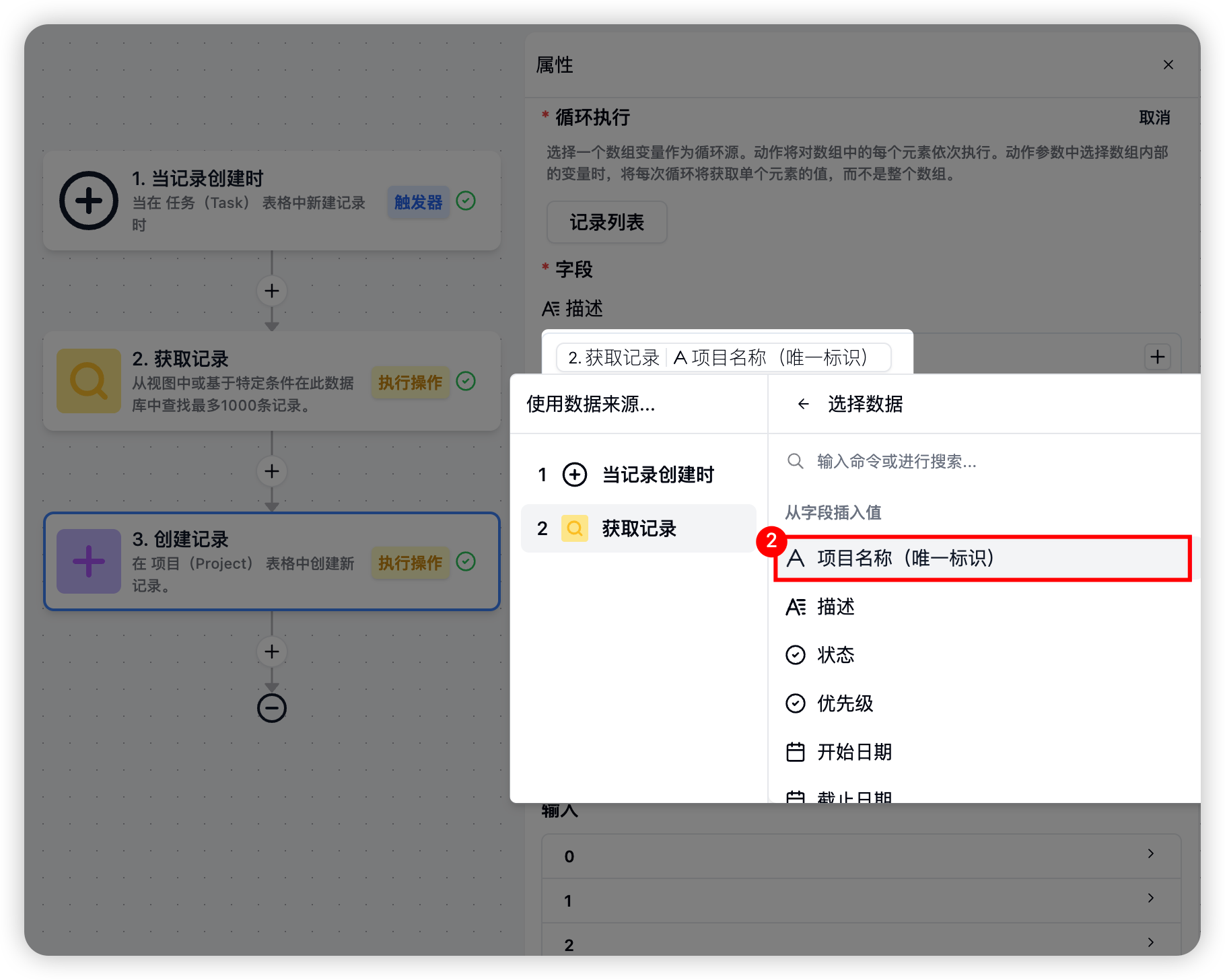Click the 执行操作 tag on step 3

tap(410, 563)
